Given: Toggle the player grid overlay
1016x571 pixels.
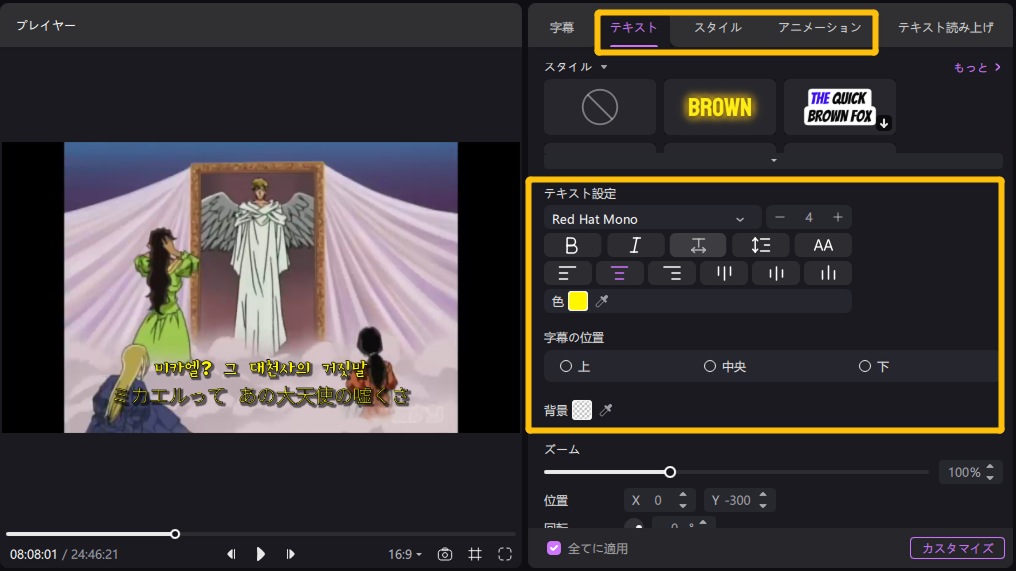Looking at the screenshot, I should click(475, 554).
